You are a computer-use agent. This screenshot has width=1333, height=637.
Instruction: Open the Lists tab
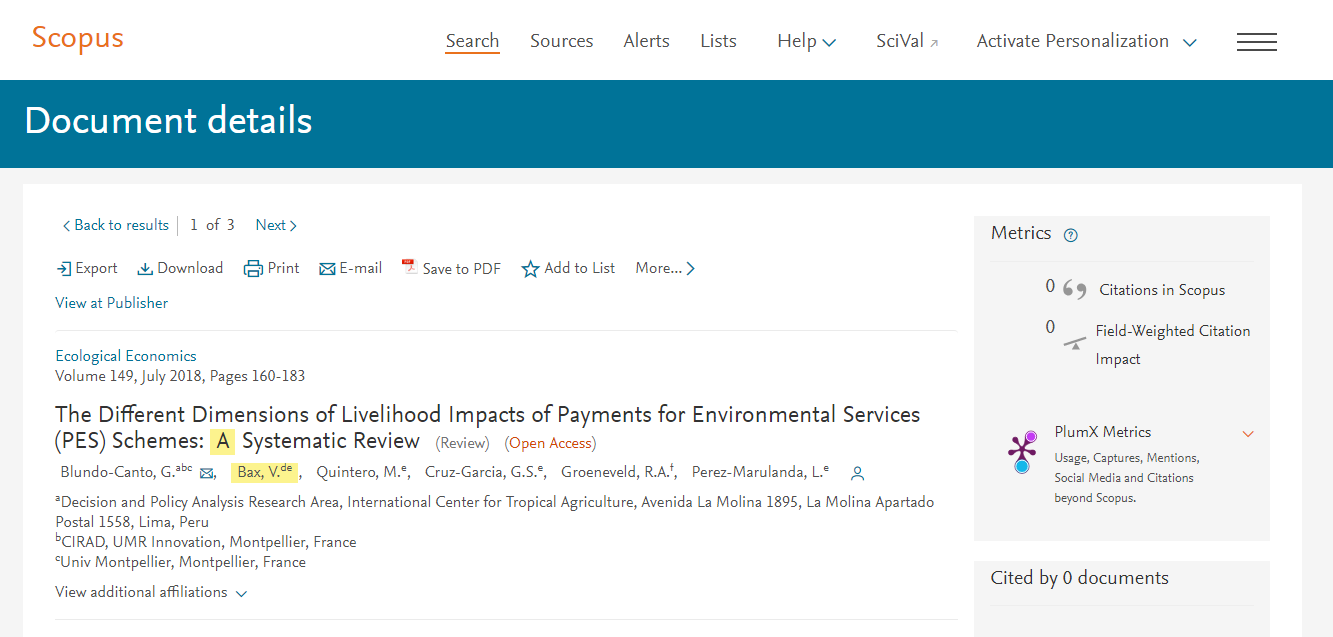point(718,41)
